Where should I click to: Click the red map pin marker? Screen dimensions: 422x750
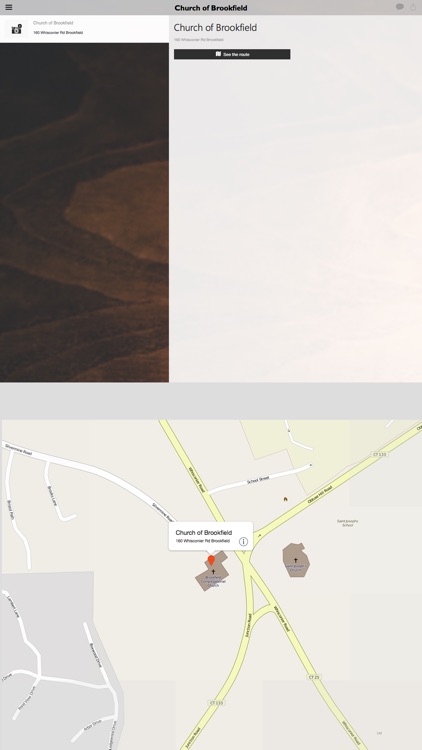211,560
